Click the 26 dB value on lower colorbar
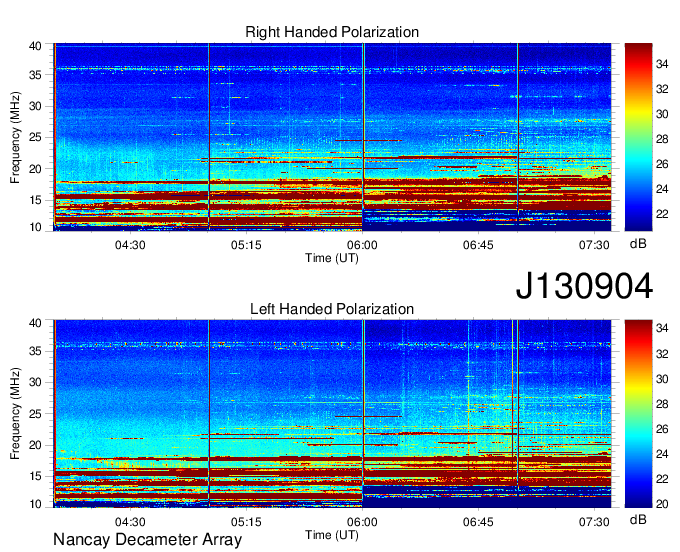680x552 pixels. point(662,429)
